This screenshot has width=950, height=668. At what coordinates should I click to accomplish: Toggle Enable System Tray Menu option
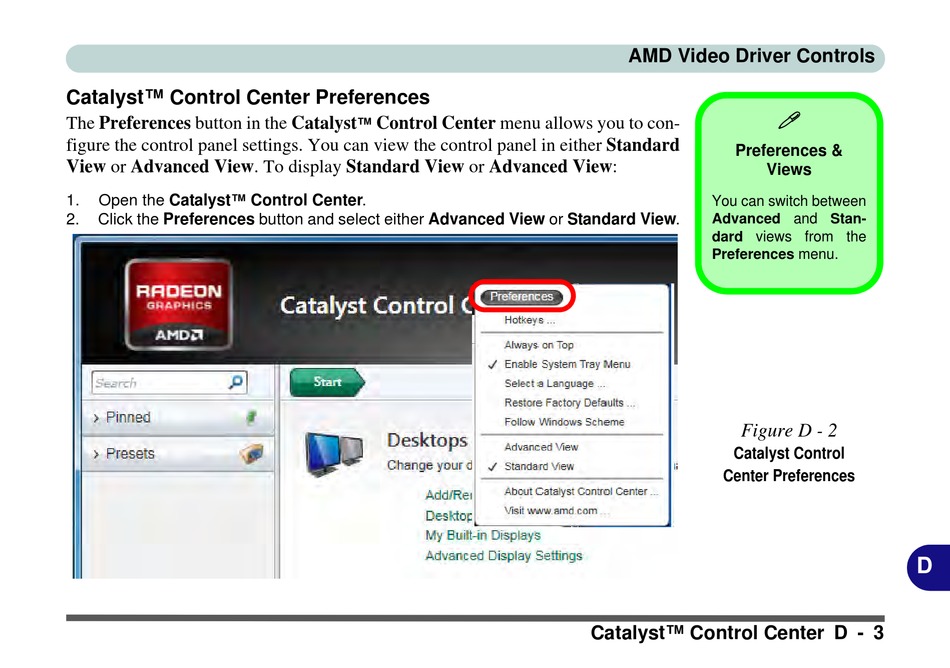[x=566, y=364]
